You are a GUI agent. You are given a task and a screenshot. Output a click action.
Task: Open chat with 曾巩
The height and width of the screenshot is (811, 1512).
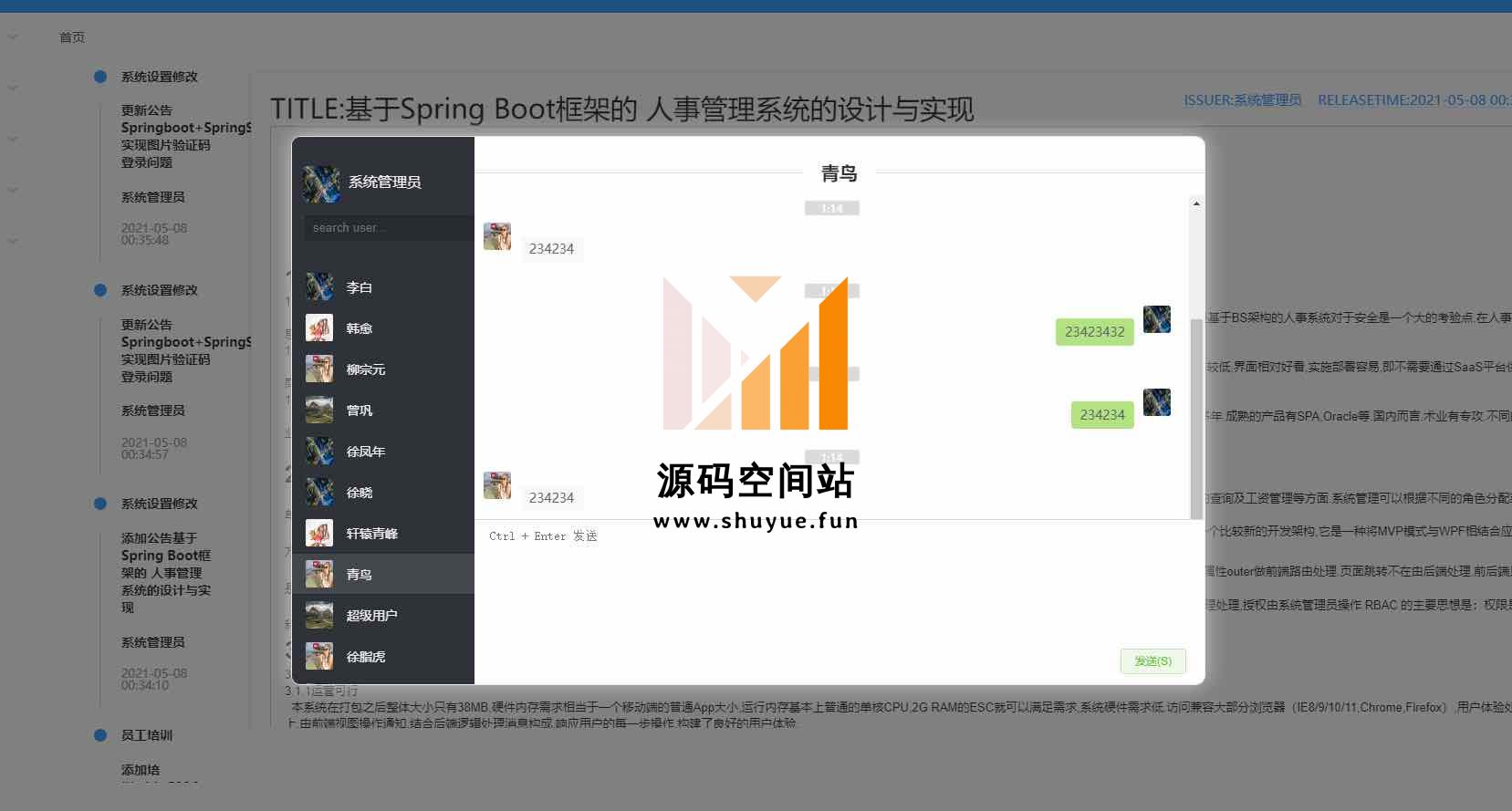click(383, 410)
